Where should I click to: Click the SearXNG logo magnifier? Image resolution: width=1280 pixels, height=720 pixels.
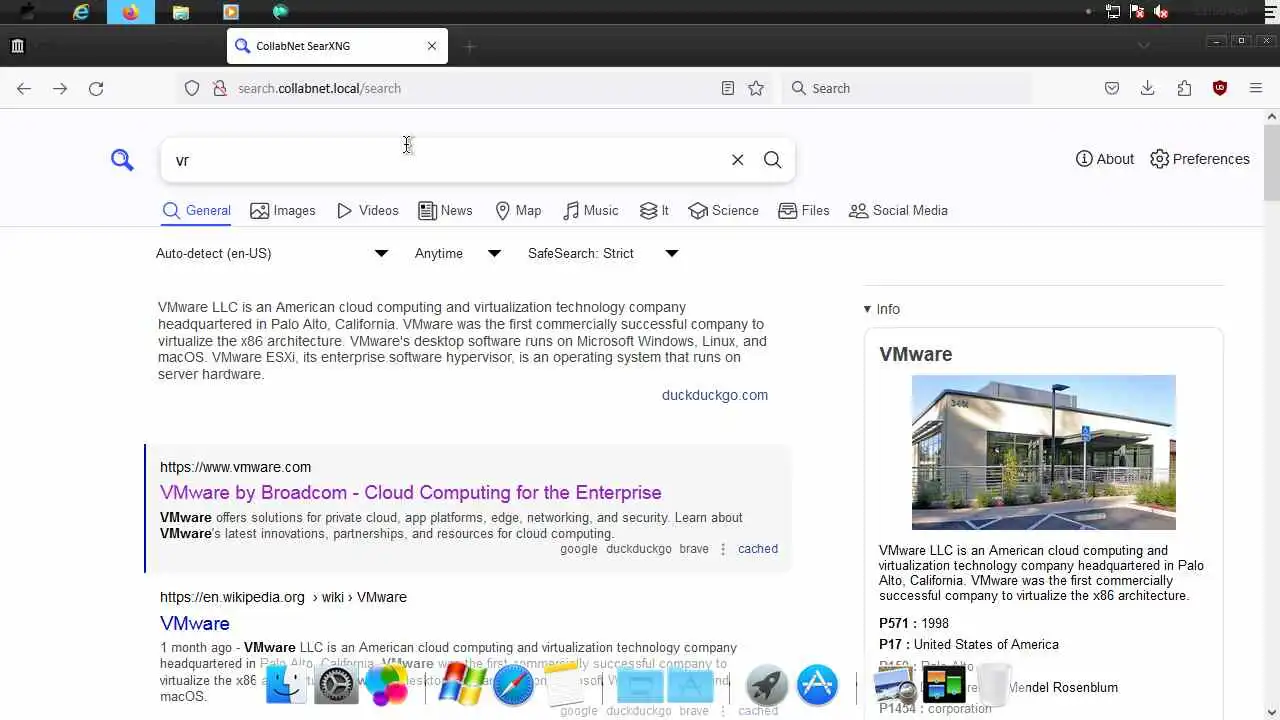122,160
